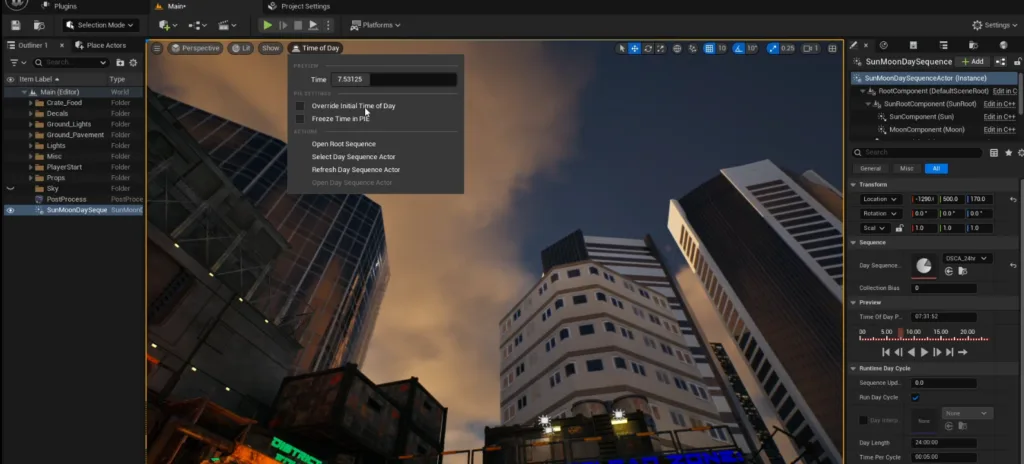Create new folder in Outliner

point(120,63)
